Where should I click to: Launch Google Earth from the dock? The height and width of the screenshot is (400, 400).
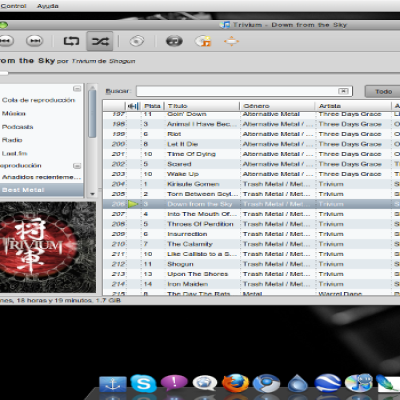(x=328, y=383)
